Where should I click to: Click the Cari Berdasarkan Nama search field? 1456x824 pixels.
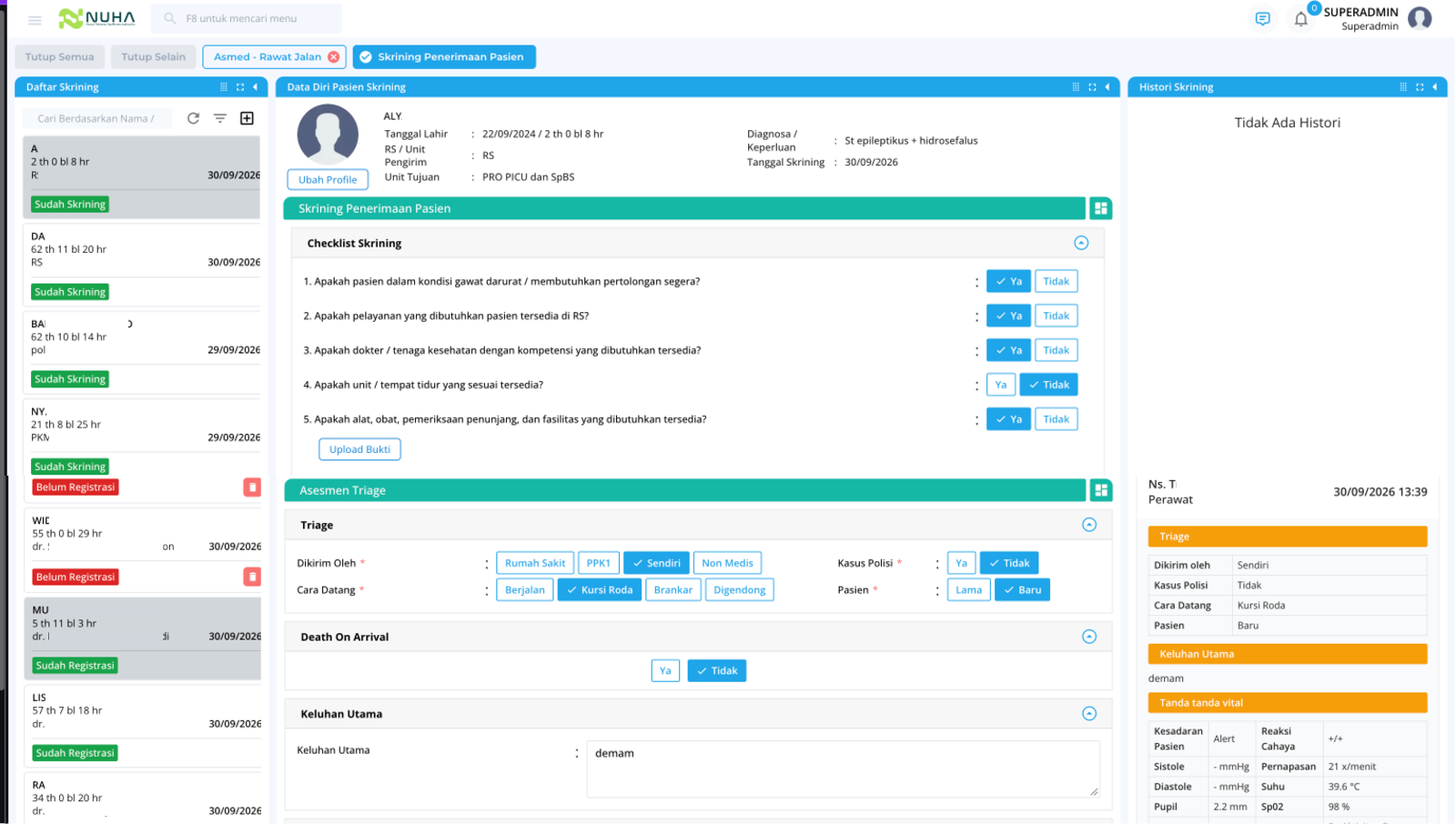(x=96, y=118)
